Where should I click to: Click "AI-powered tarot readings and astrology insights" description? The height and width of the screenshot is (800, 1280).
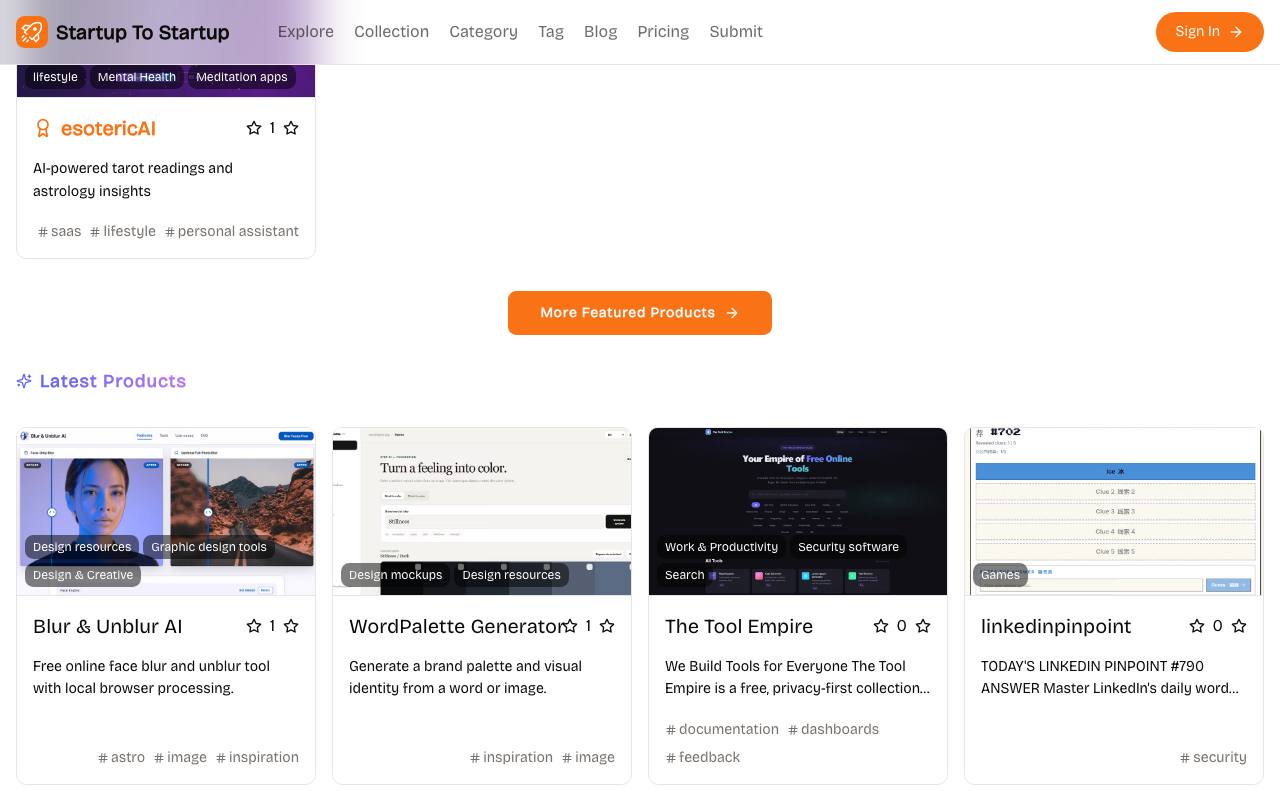133,179
